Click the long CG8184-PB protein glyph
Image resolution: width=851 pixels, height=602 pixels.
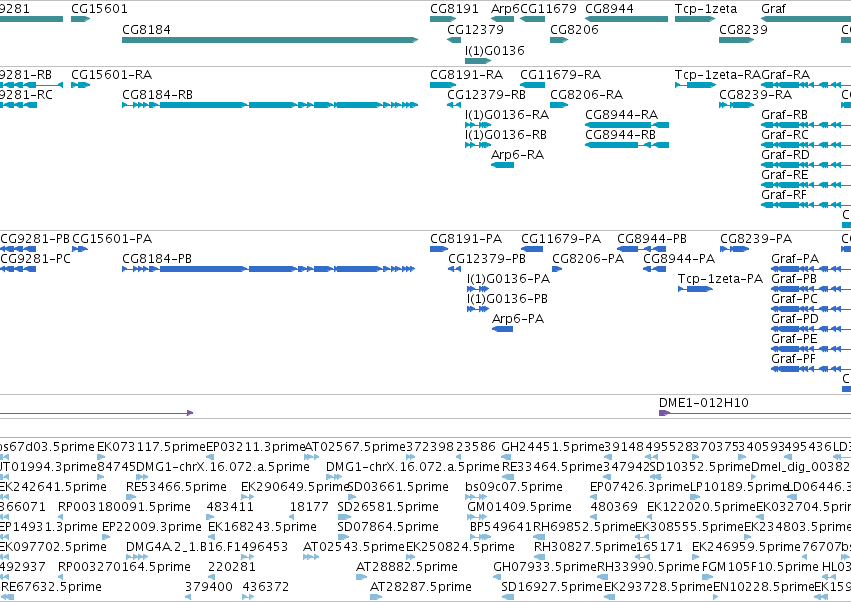click(269, 269)
